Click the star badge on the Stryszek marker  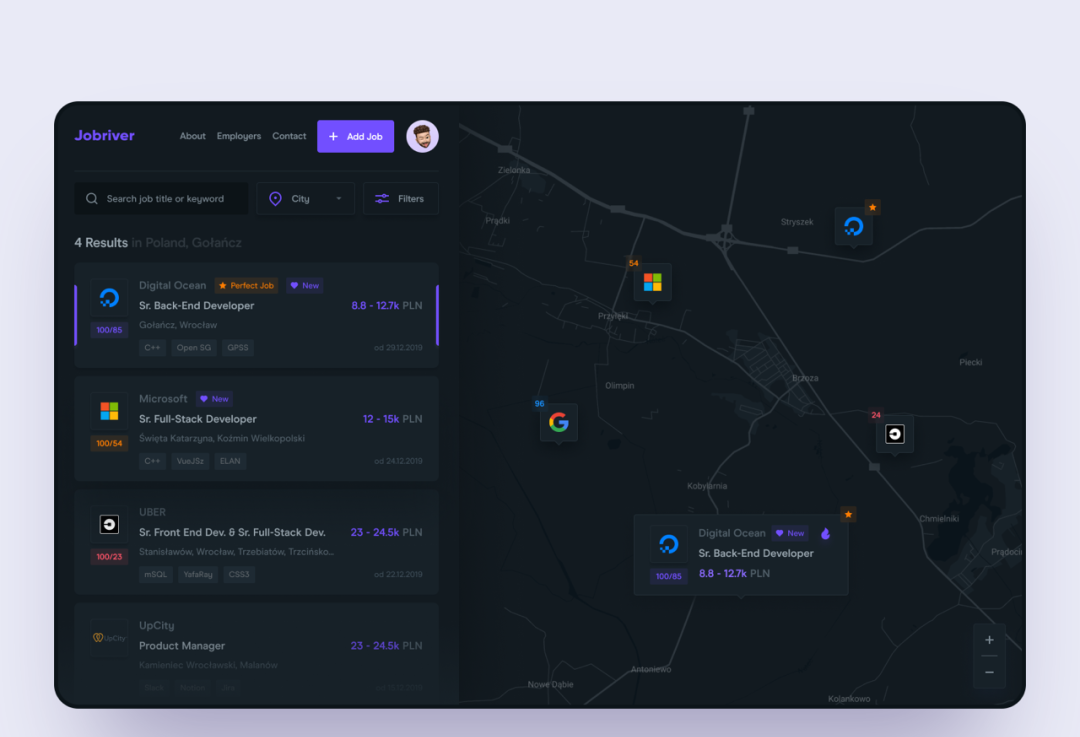click(x=873, y=207)
